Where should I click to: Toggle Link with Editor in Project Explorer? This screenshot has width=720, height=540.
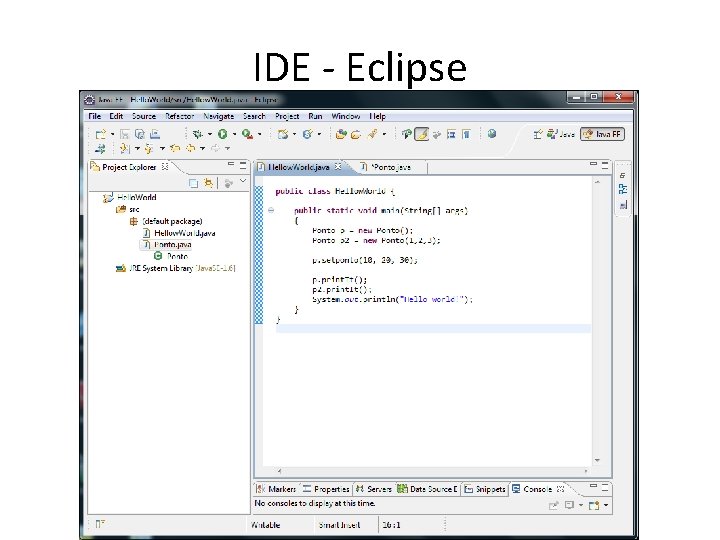(208, 183)
